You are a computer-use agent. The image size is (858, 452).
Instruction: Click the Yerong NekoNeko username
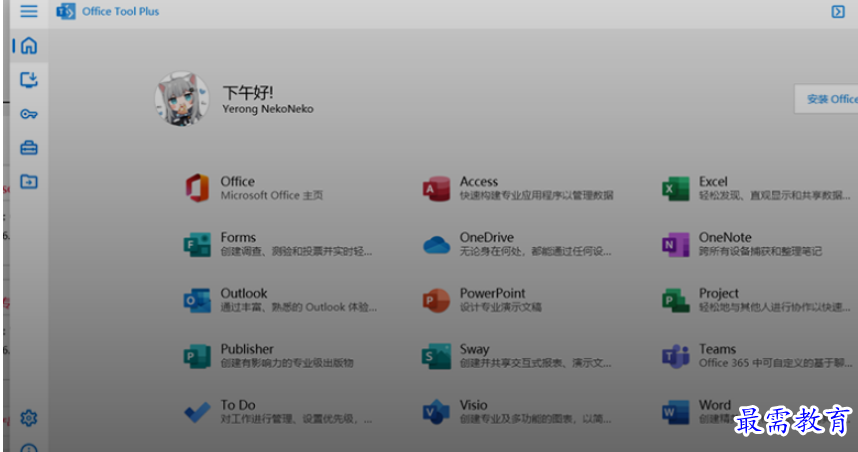point(268,108)
